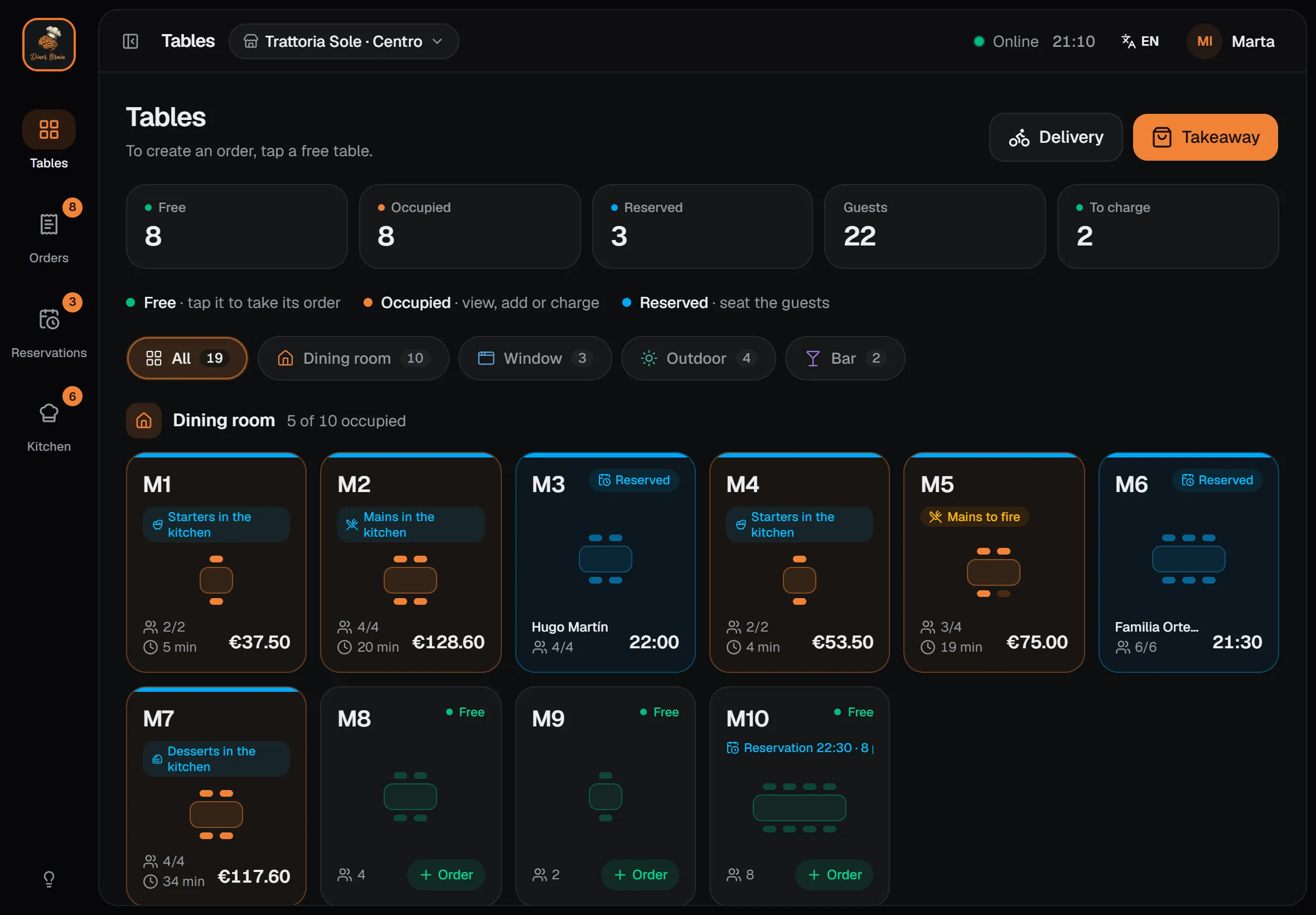The height and width of the screenshot is (915, 1316).
Task: Switch language via the EN translate icon
Action: pos(1140,41)
